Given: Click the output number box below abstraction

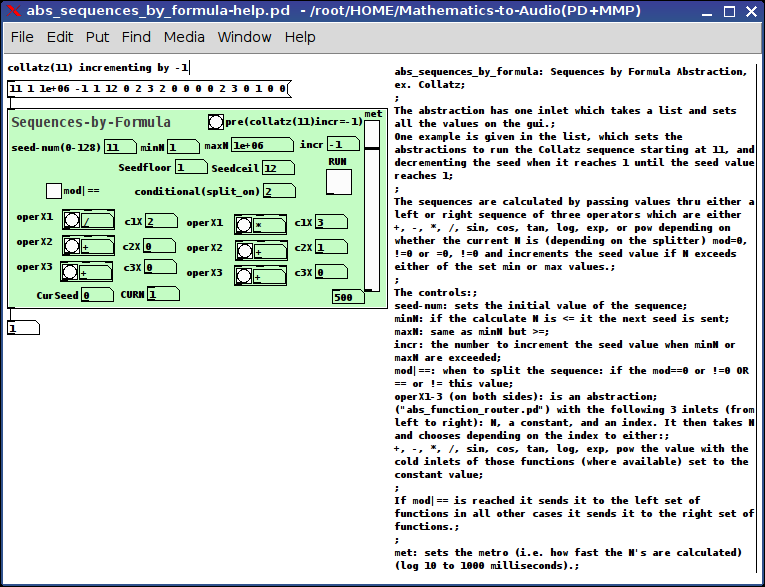Looking at the screenshot, I should (23, 328).
